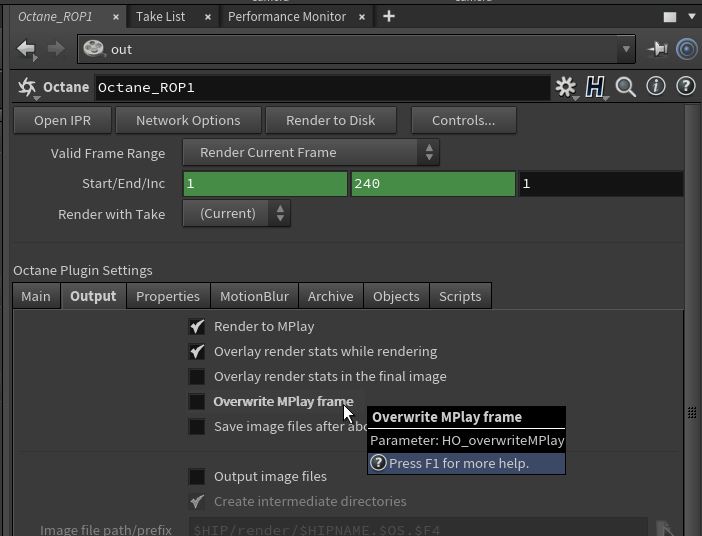702x536 pixels.
Task: Close the Performance Monitor tab
Action: click(362, 17)
